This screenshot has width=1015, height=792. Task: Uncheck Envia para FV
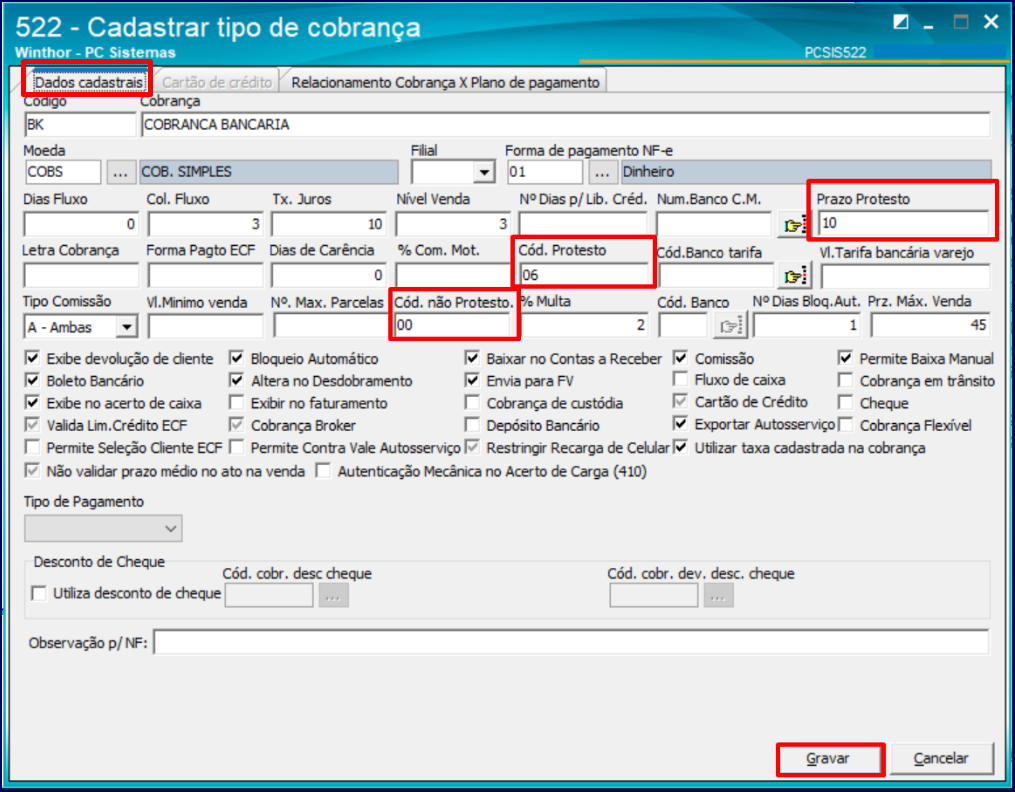point(473,380)
